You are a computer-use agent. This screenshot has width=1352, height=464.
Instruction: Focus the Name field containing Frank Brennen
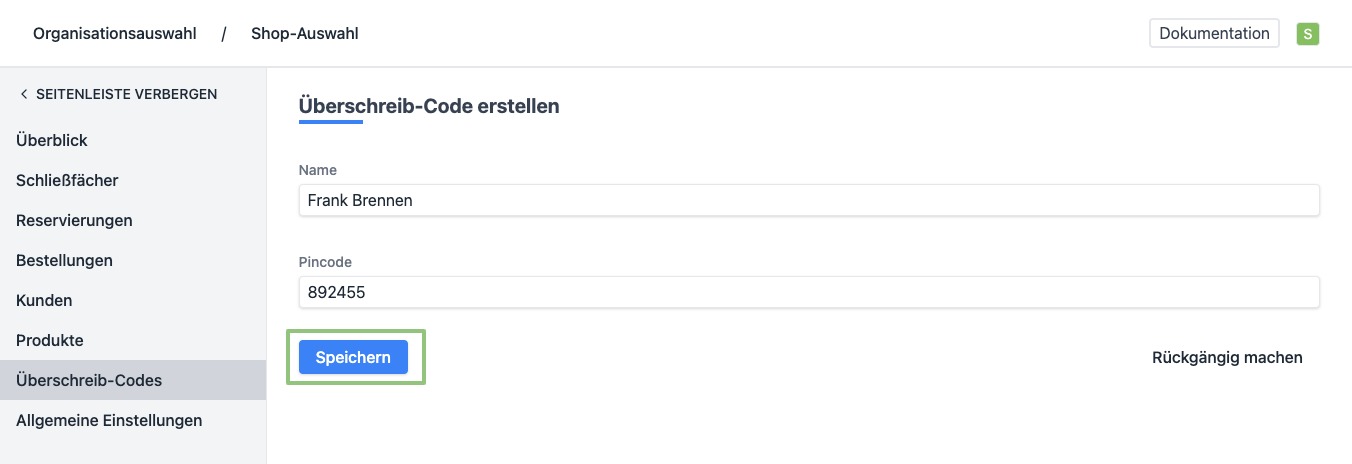(808, 200)
